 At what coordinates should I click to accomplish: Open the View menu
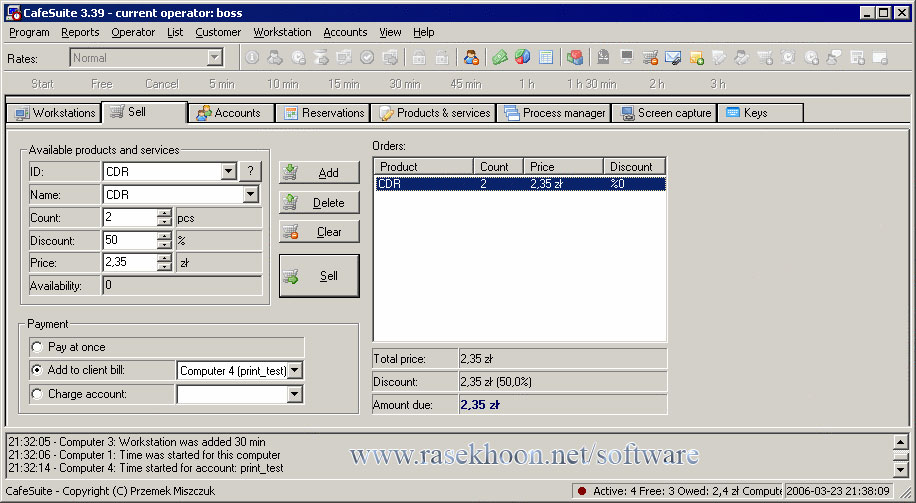[x=390, y=33]
